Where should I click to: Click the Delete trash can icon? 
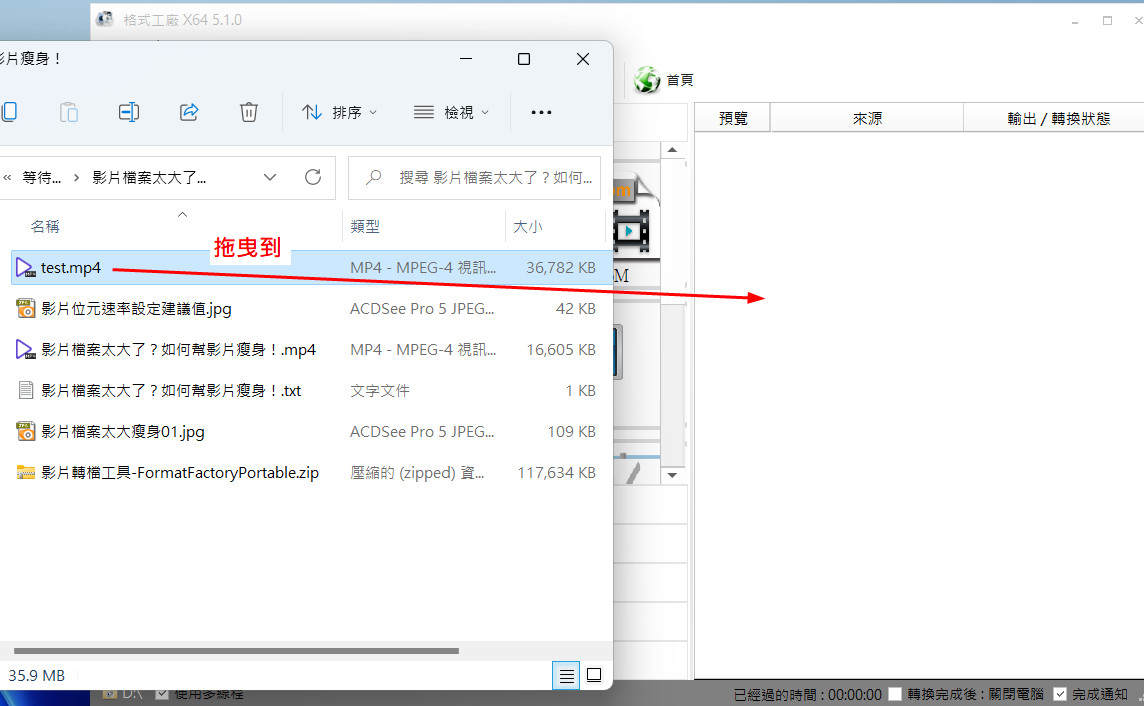[x=249, y=112]
